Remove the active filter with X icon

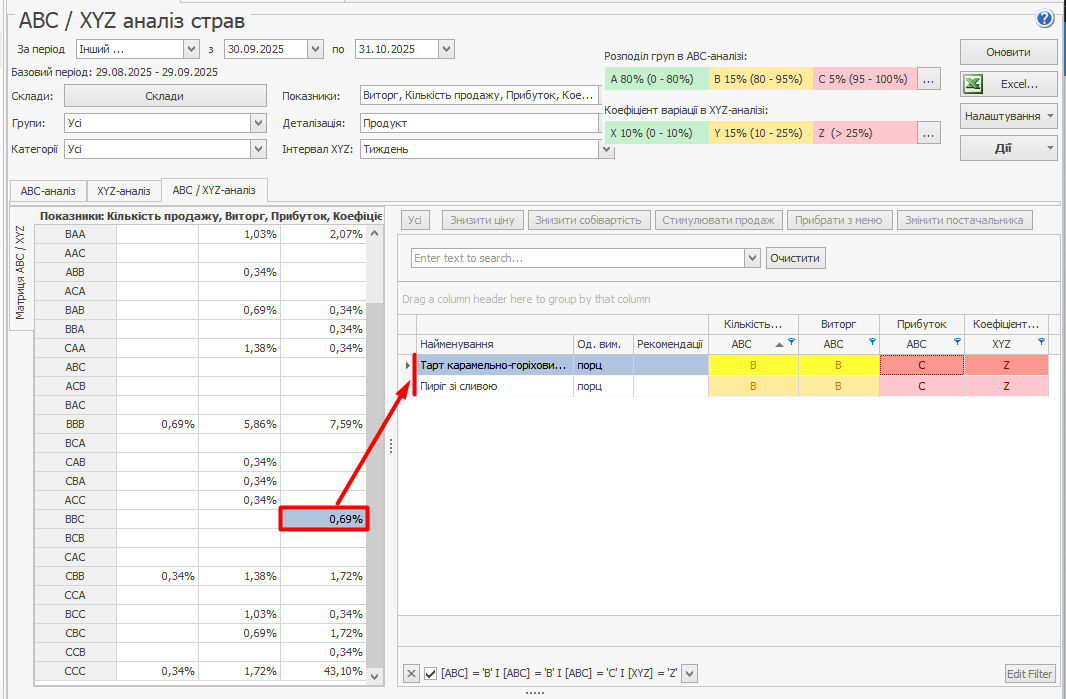pos(411,674)
